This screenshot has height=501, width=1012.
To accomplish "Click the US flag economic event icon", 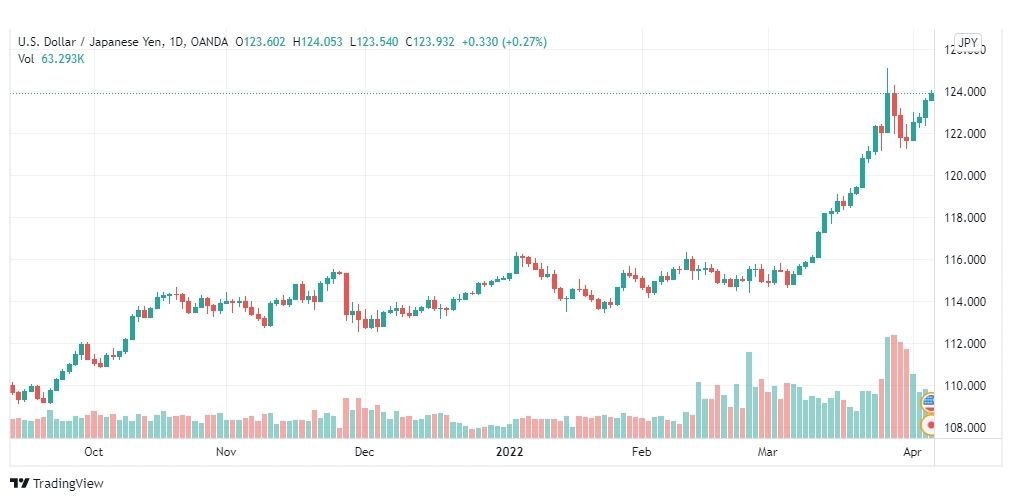I will pyautogui.click(x=930, y=403).
